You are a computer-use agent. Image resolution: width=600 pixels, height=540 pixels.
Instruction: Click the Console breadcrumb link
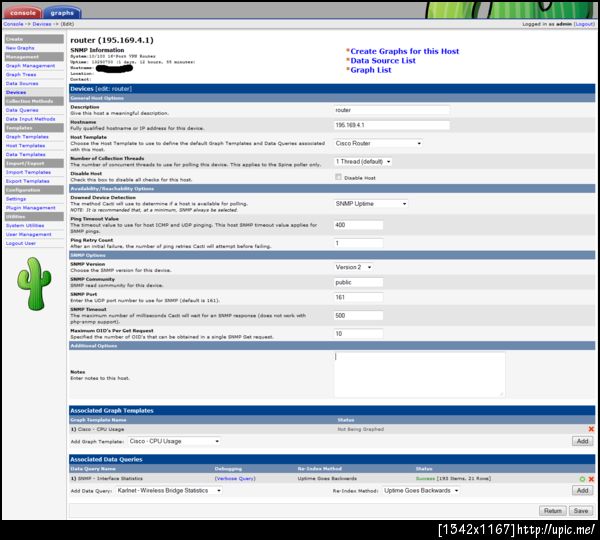(x=13, y=24)
